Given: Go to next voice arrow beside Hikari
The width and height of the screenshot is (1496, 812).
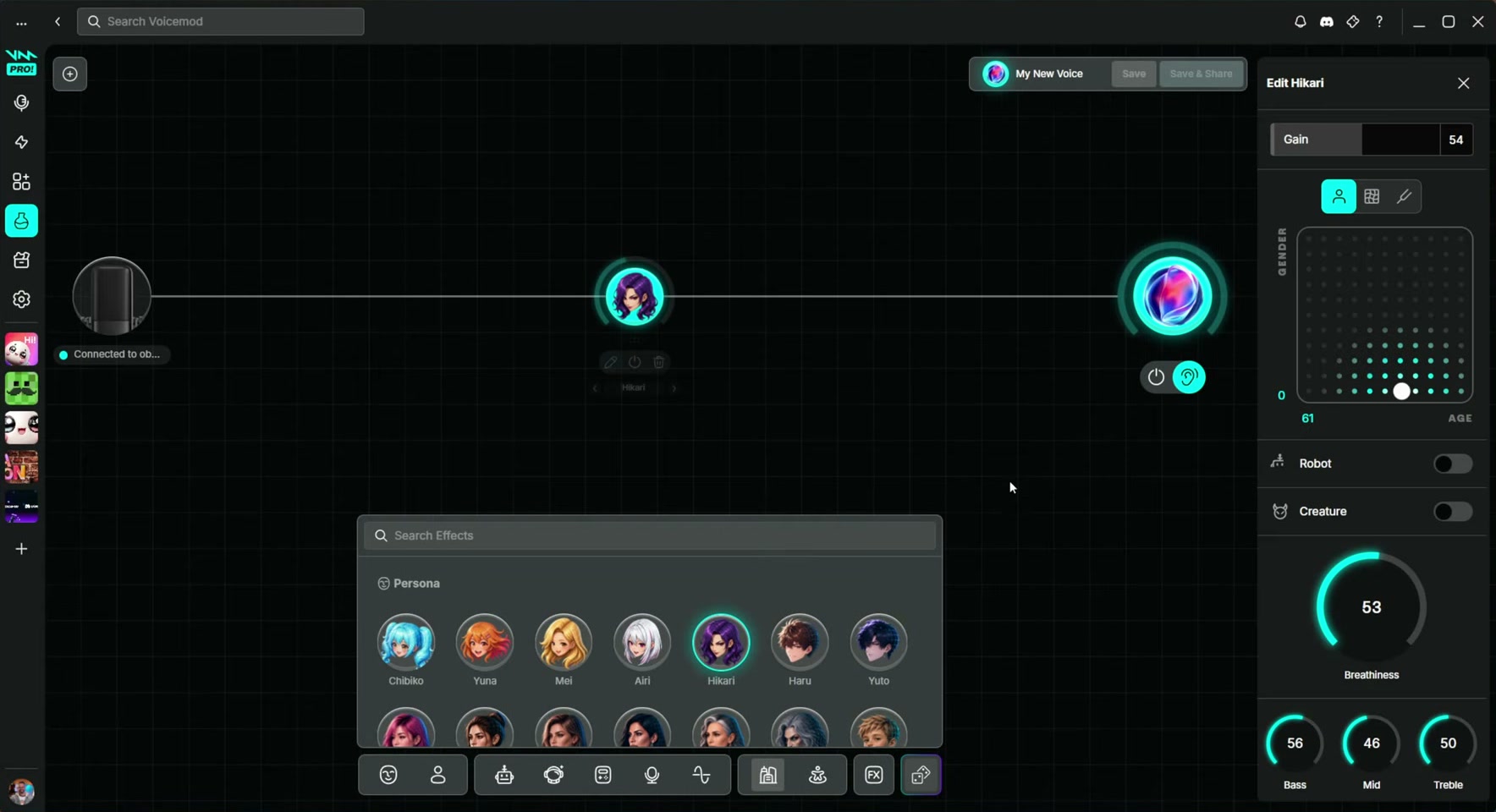Looking at the screenshot, I should tap(674, 388).
